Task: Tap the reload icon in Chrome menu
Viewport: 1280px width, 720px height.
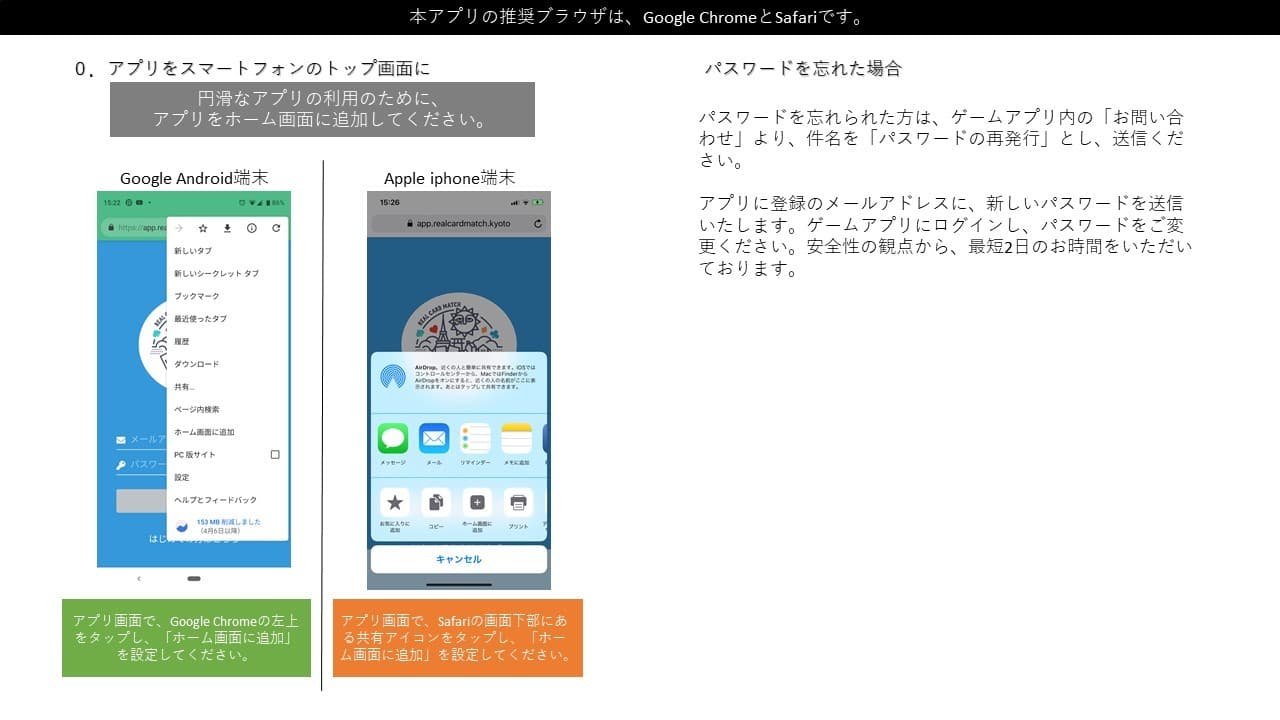Action: point(275,228)
